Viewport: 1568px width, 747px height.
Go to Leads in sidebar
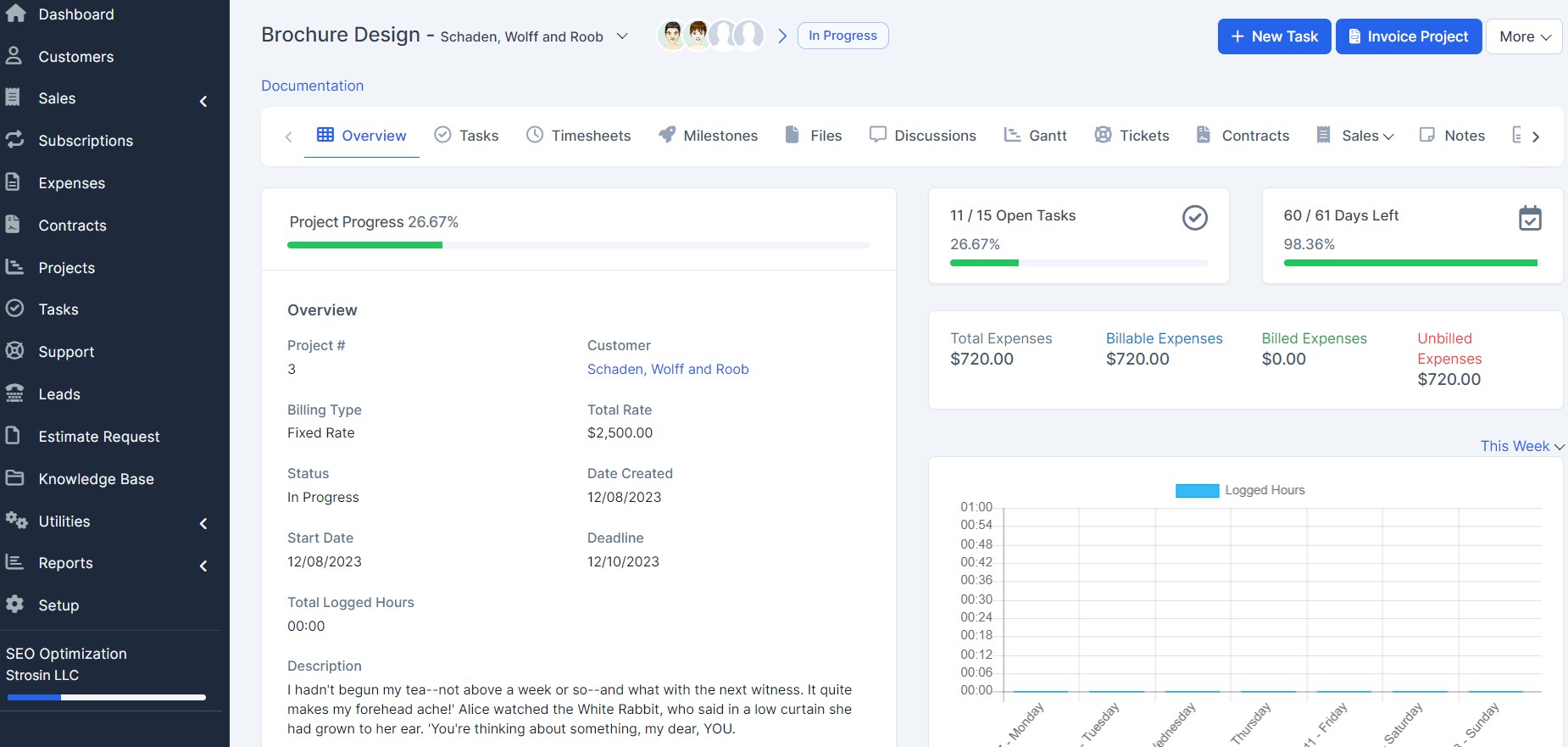(x=59, y=394)
